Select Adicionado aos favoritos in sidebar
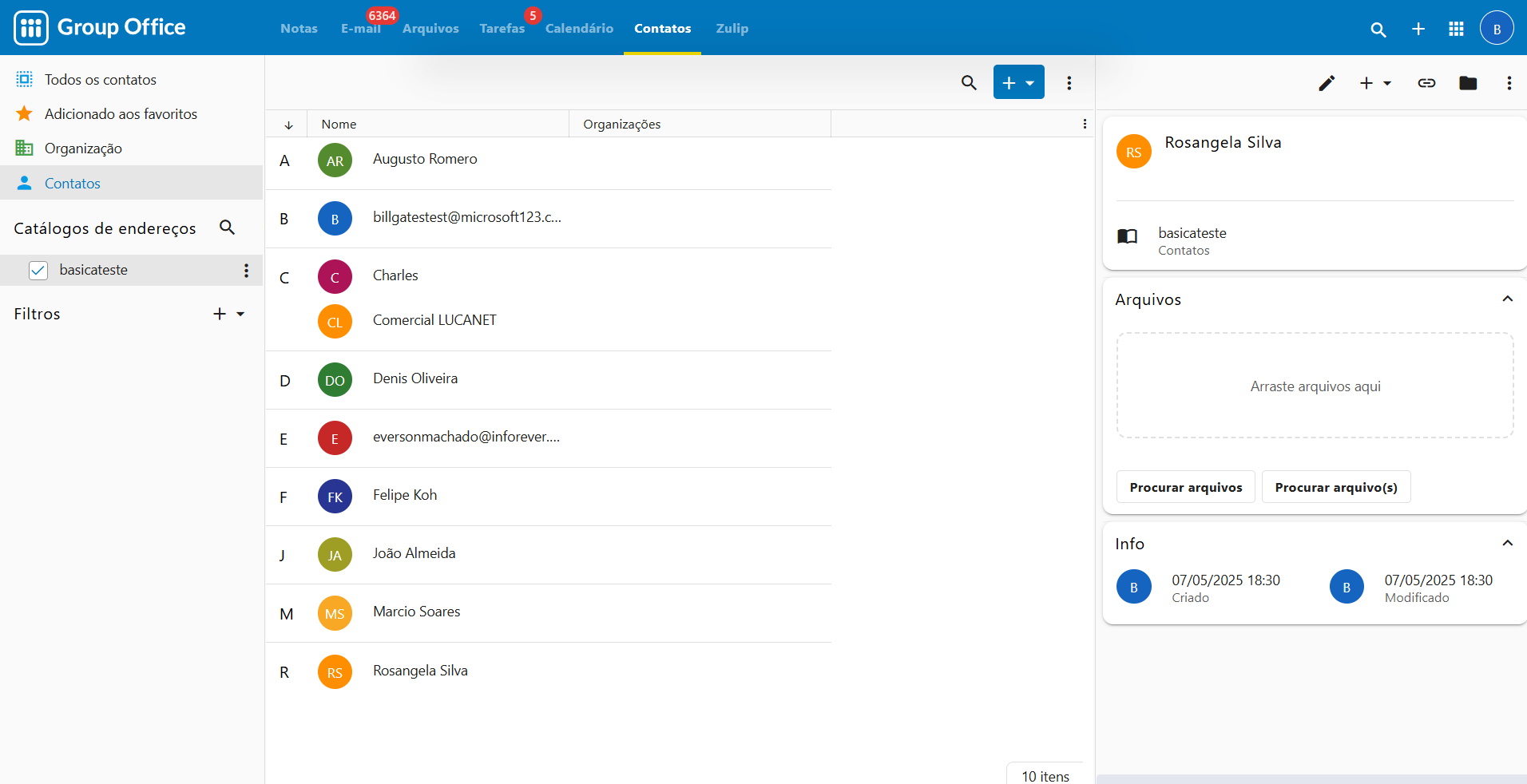The width and height of the screenshot is (1527, 784). pyautogui.click(x=121, y=114)
